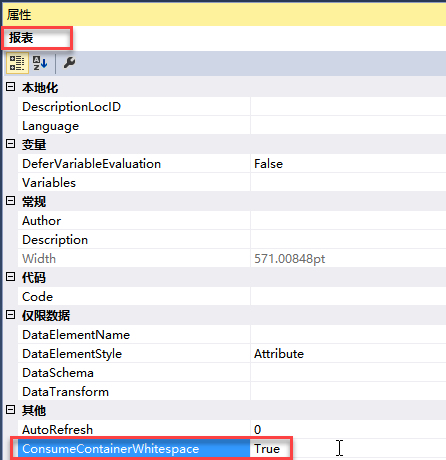Screen dimensions: 446x460
Task: Switch to Categorized view icon
Action: [16, 63]
